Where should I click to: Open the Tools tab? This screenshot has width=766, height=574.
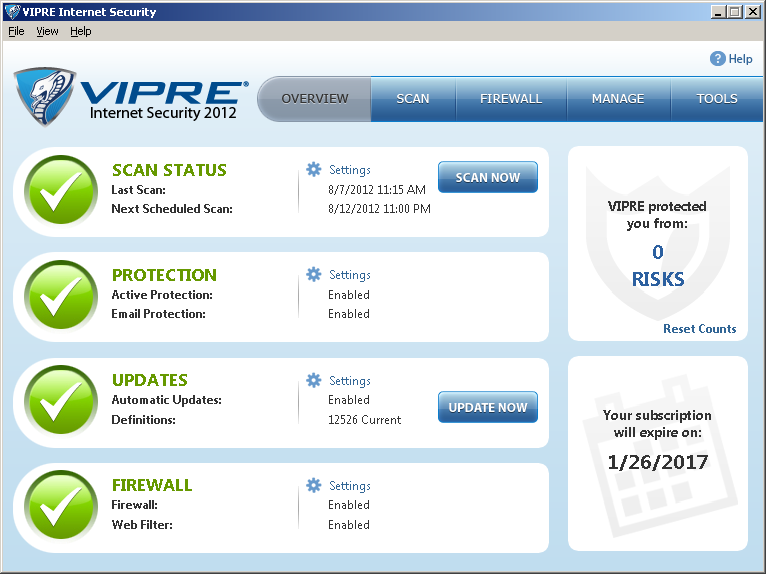[x=716, y=99]
